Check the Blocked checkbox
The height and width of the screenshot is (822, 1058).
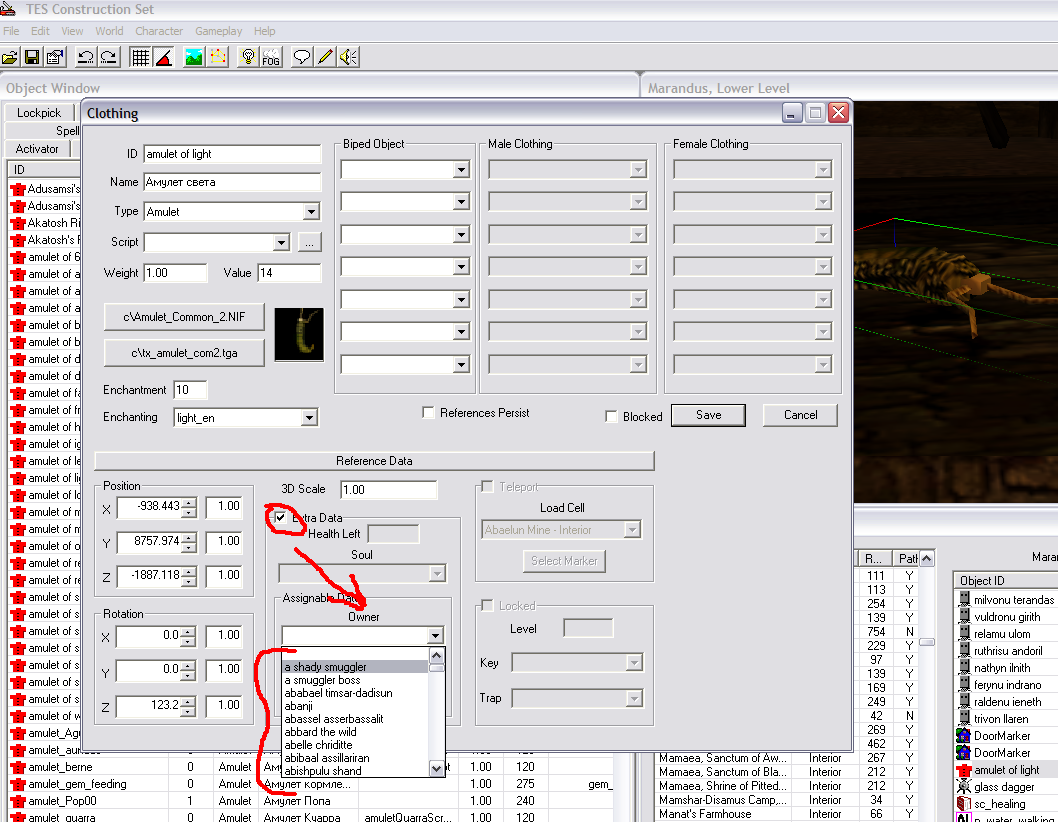tap(611, 417)
